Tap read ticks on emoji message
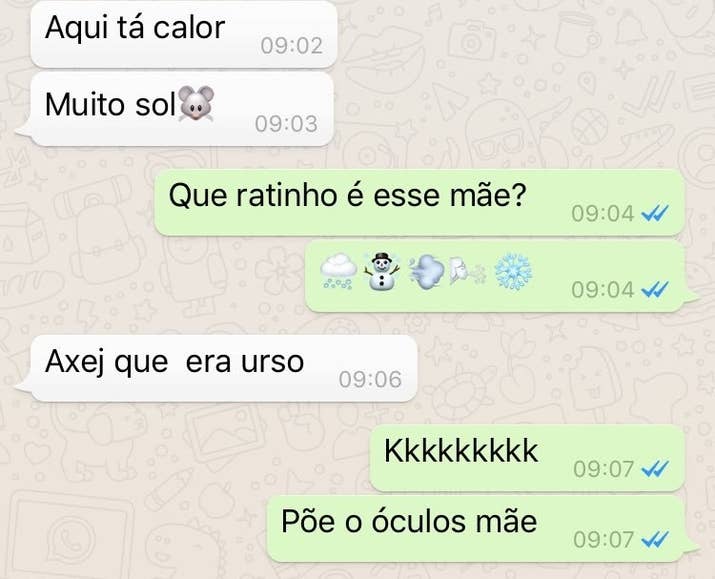715x579 pixels. click(x=655, y=289)
